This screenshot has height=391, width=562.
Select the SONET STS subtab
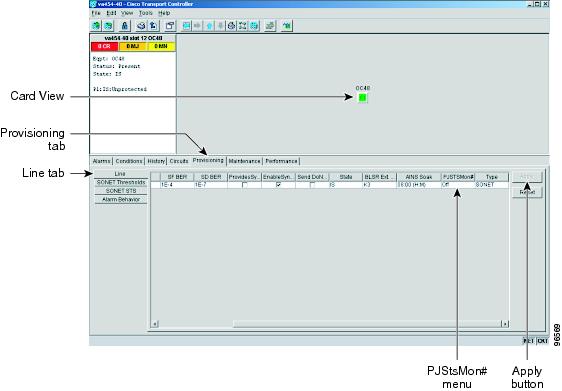pos(121,191)
